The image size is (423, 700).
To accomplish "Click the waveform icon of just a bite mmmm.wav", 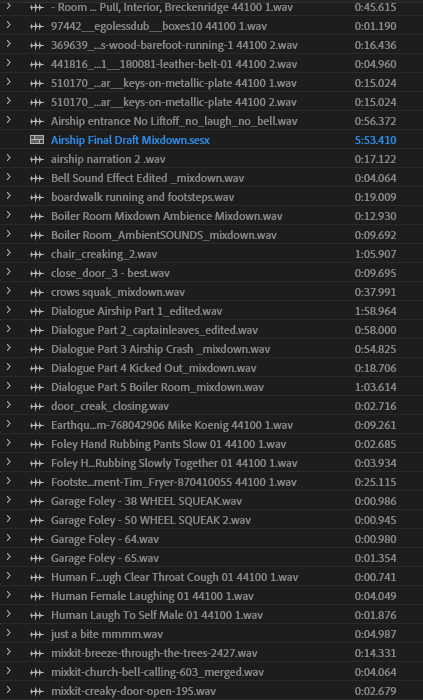I will [x=37, y=634].
